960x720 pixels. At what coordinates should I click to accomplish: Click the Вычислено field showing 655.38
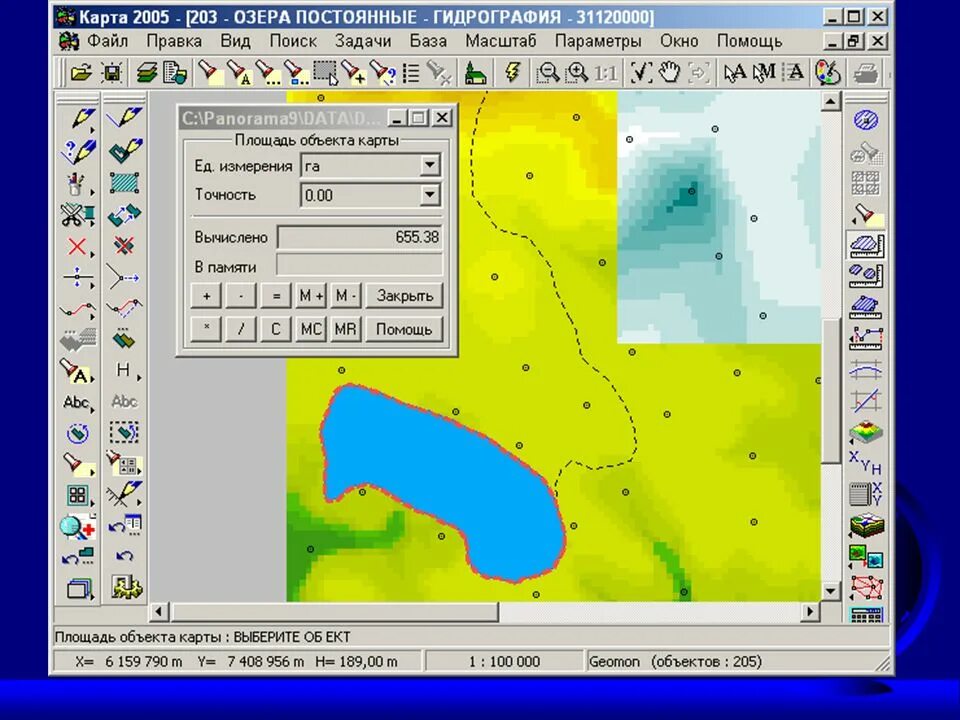pyautogui.click(x=359, y=237)
